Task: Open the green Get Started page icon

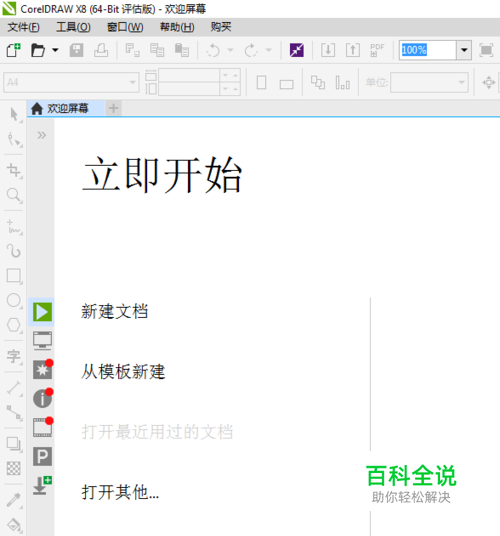Action: (x=42, y=312)
